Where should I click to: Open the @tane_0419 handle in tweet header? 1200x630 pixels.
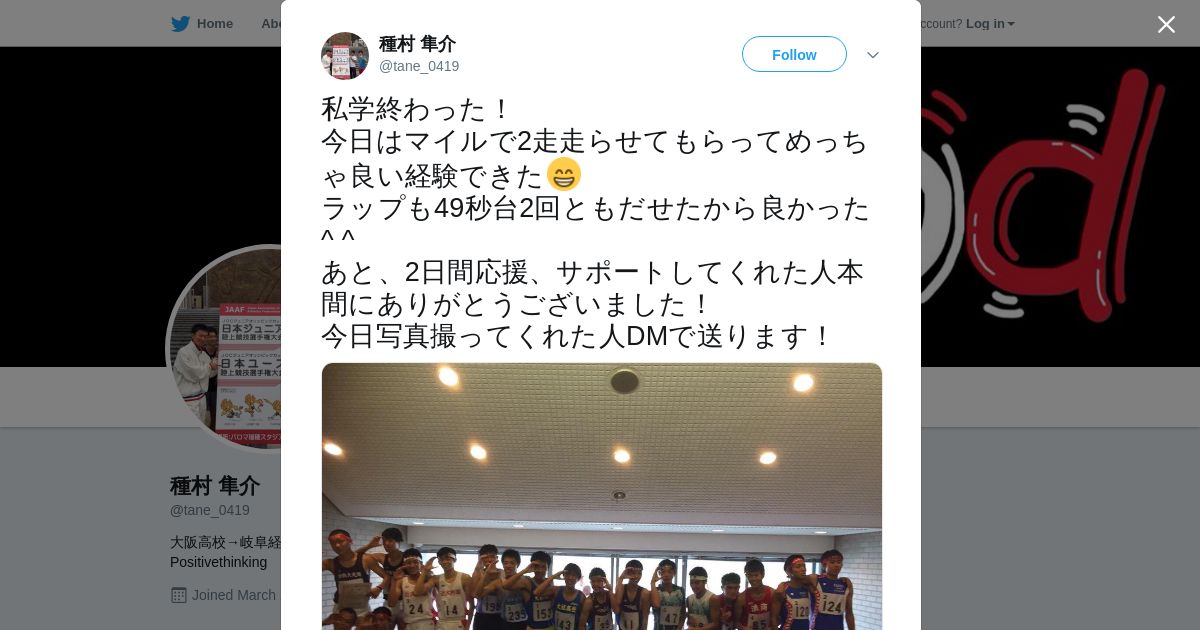[419, 66]
